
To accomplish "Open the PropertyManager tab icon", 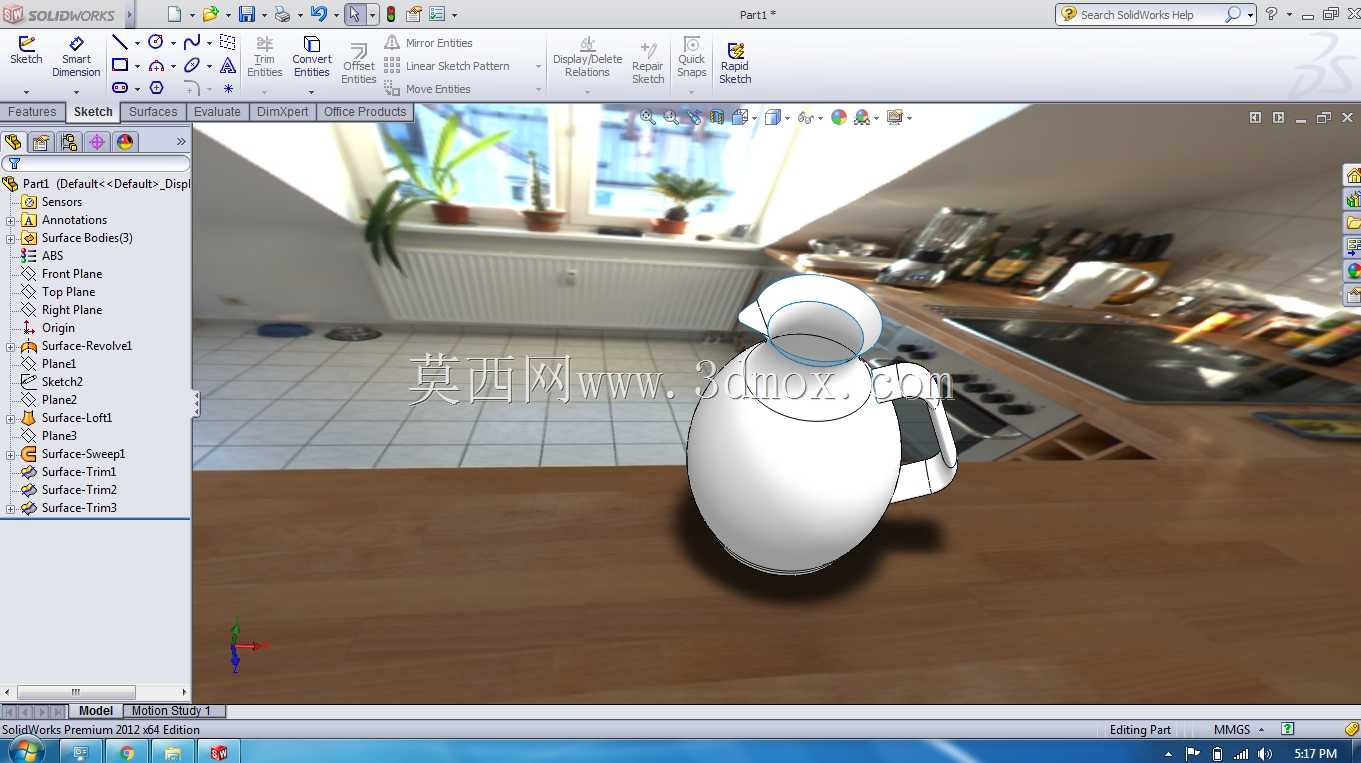I will (x=41, y=142).
